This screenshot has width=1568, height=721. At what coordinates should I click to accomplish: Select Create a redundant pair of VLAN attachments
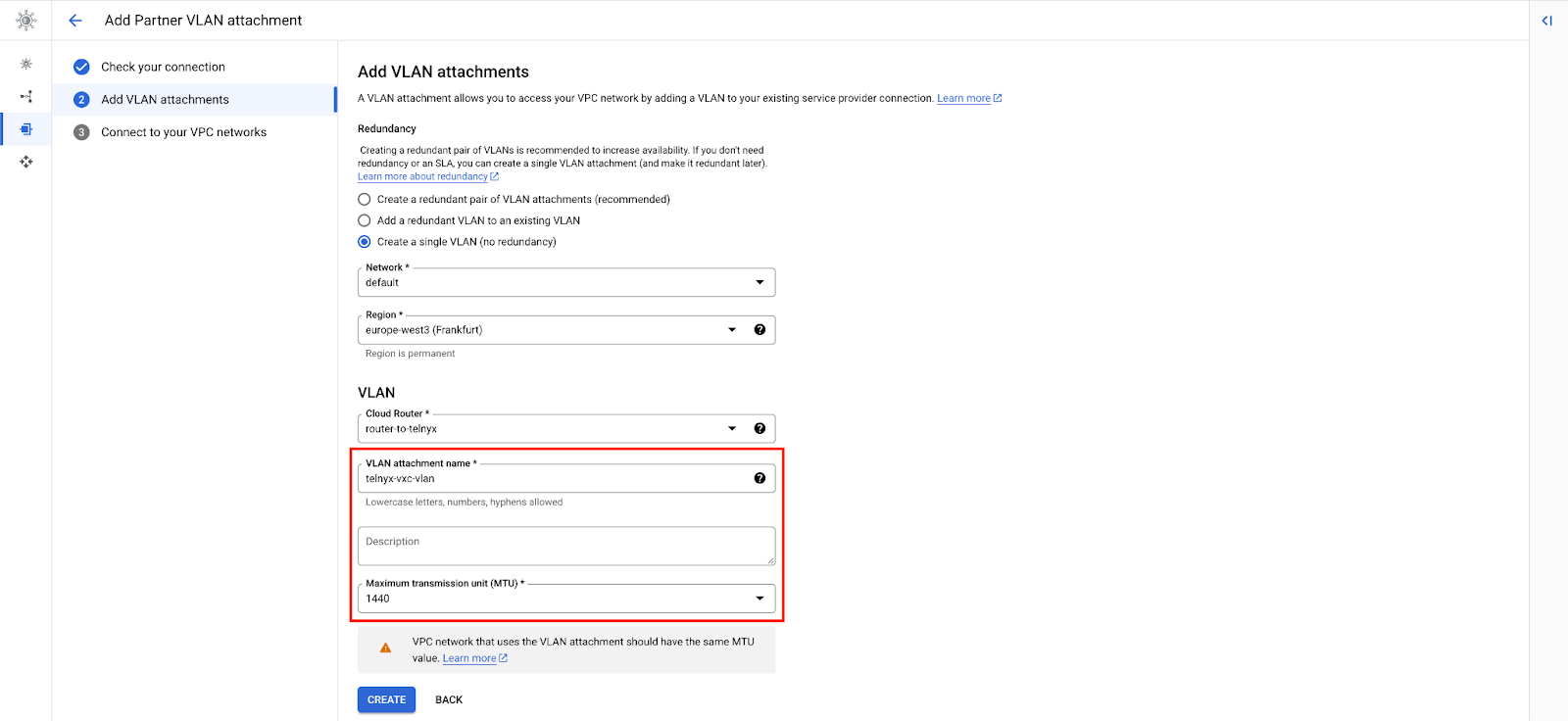[x=365, y=199]
